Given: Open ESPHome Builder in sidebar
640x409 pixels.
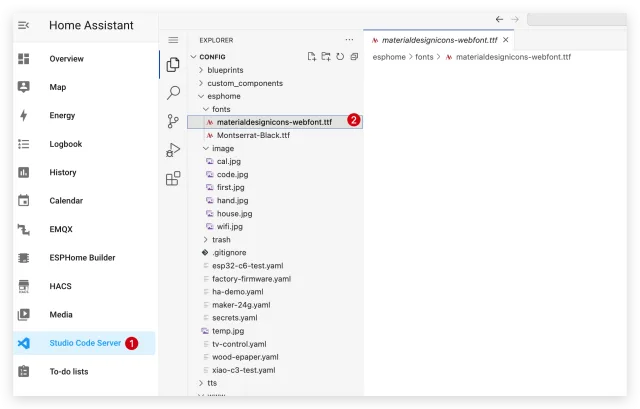Looking at the screenshot, I should coord(82,257).
